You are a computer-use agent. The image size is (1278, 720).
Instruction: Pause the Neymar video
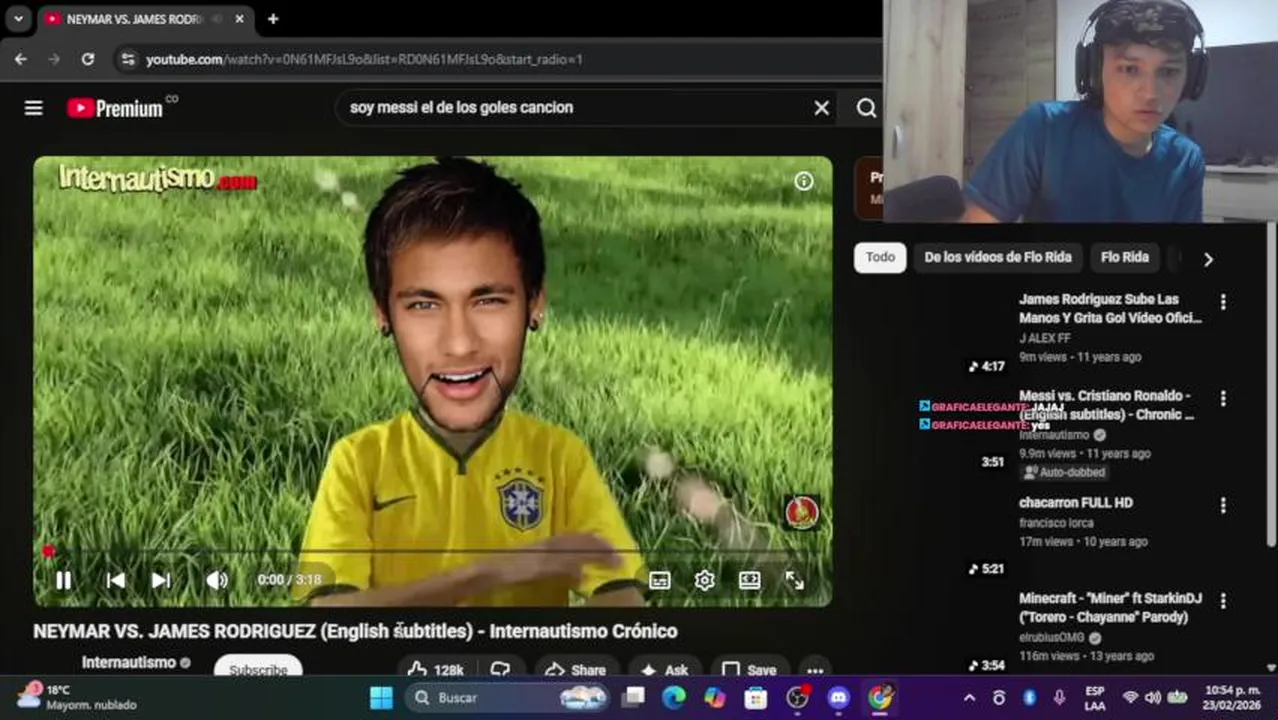point(63,580)
